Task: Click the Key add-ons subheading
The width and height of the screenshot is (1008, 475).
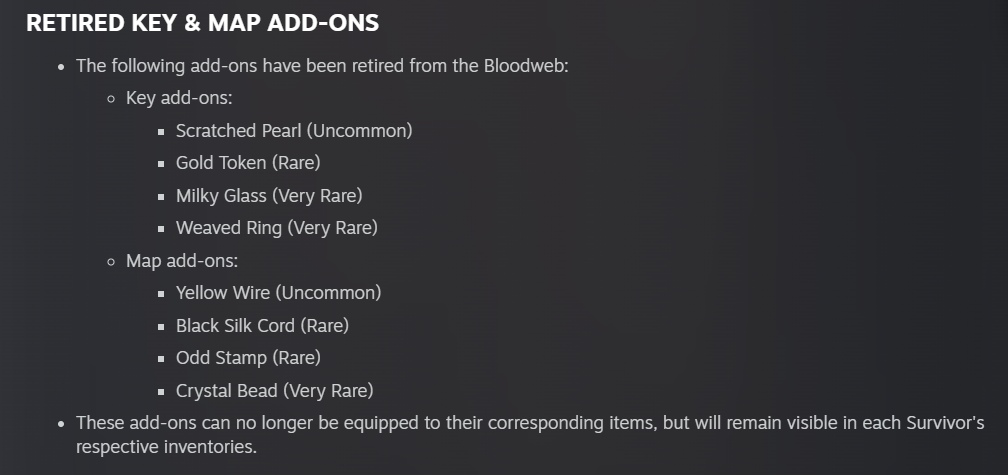Action: coord(179,98)
